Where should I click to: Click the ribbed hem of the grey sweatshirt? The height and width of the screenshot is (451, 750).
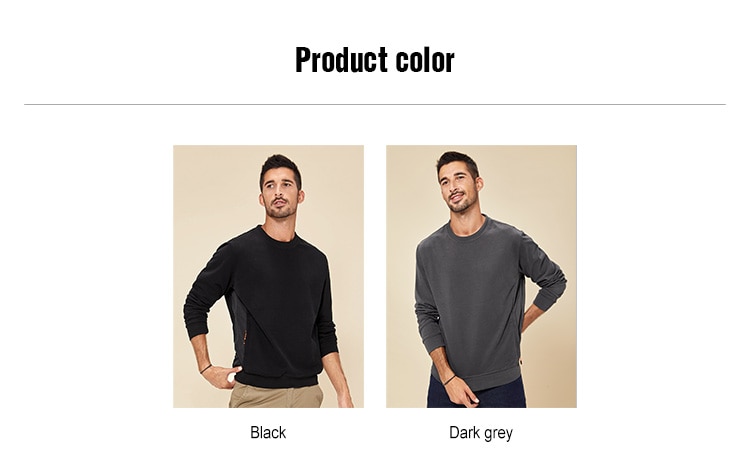477,378
